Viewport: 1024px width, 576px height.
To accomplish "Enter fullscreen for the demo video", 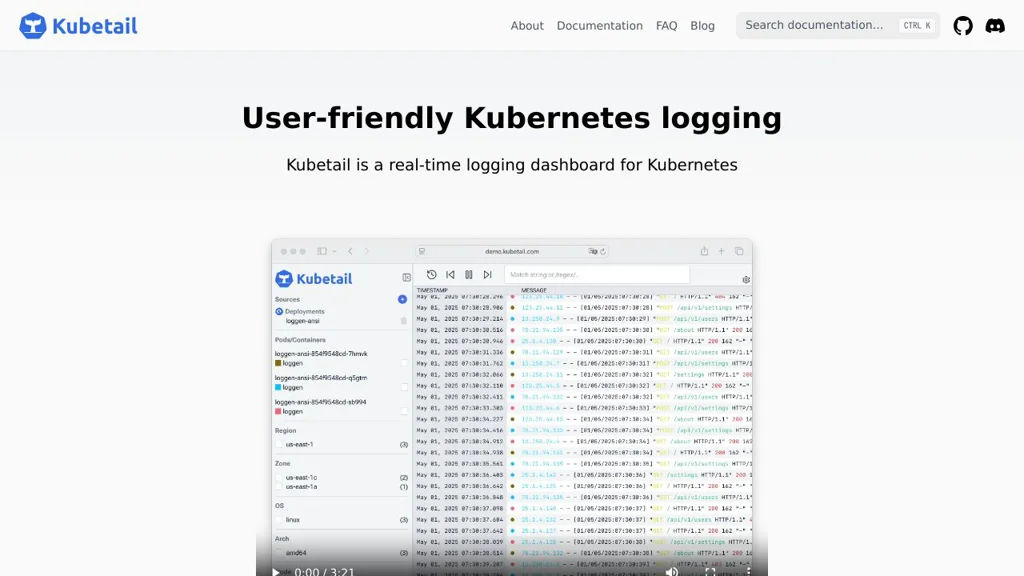I will click(710, 571).
